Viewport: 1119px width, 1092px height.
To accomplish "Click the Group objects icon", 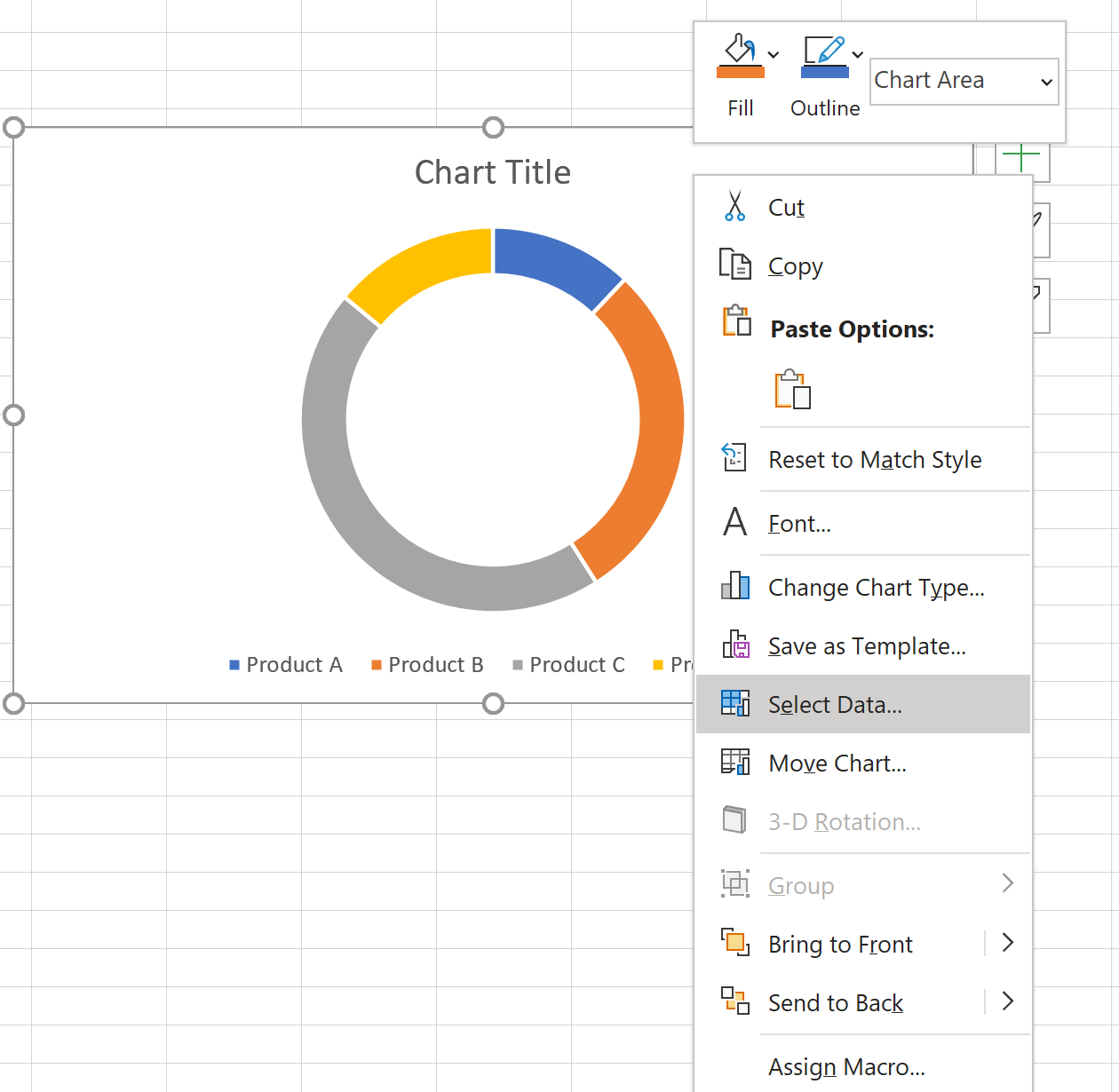I will (x=735, y=884).
